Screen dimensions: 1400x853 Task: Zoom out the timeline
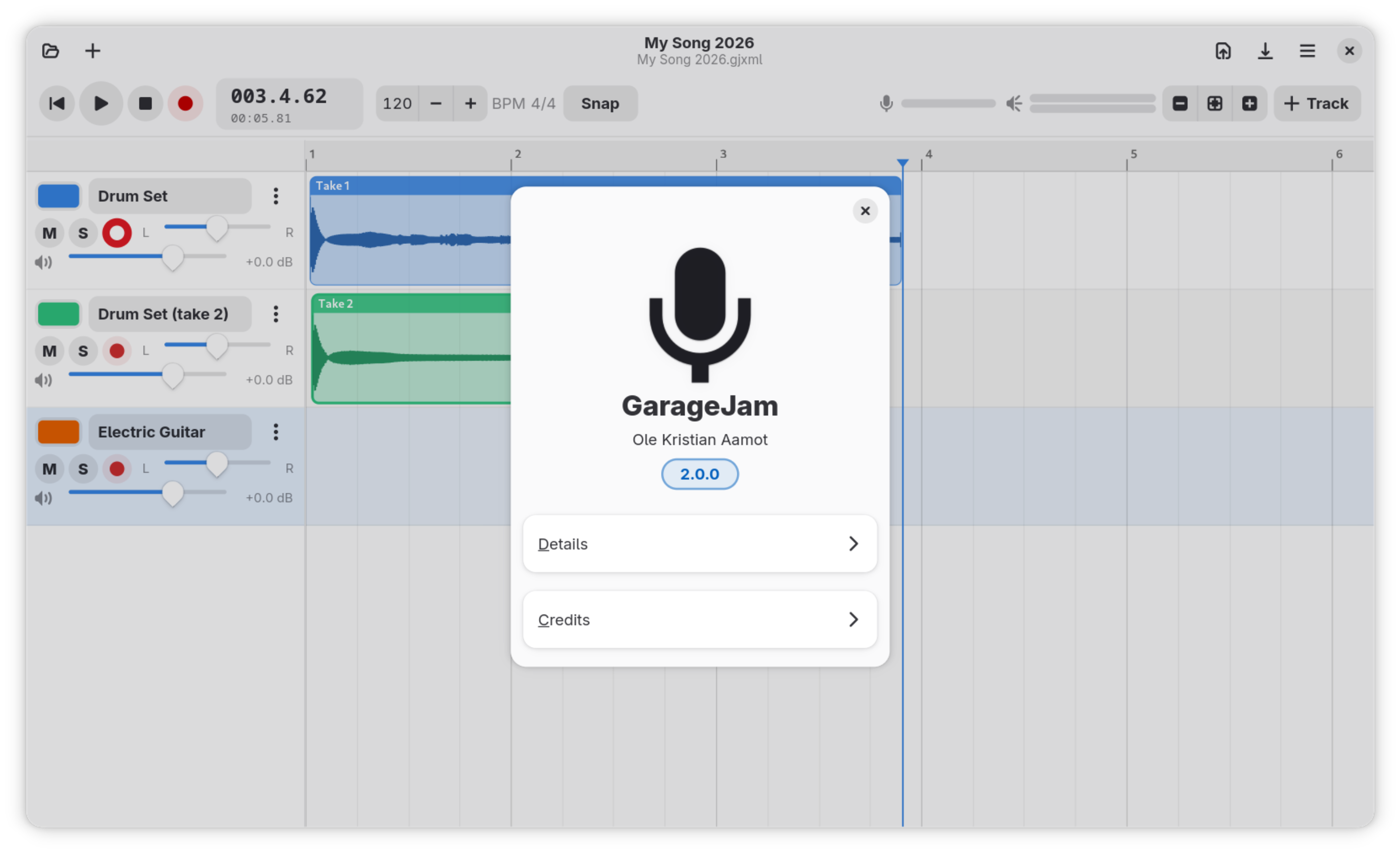pos(1179,103)
